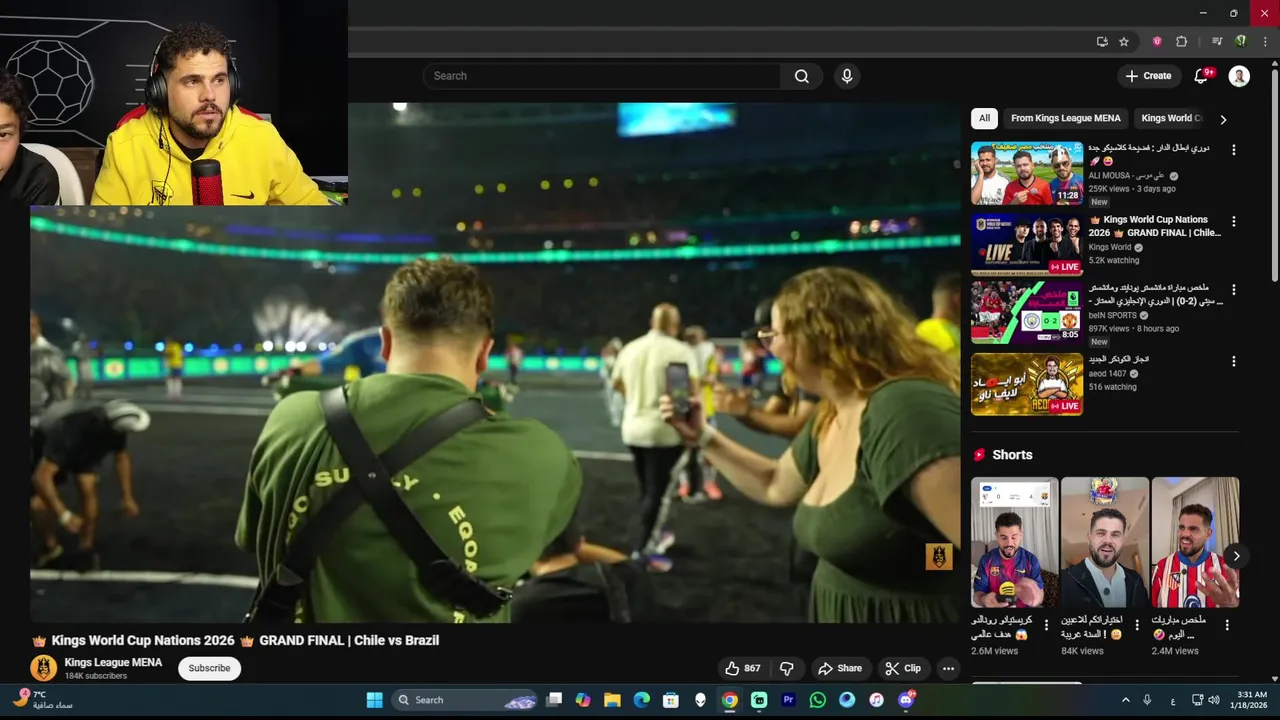Open more actions menu beside Clip

pyautogui.click(x=948, y=668)
